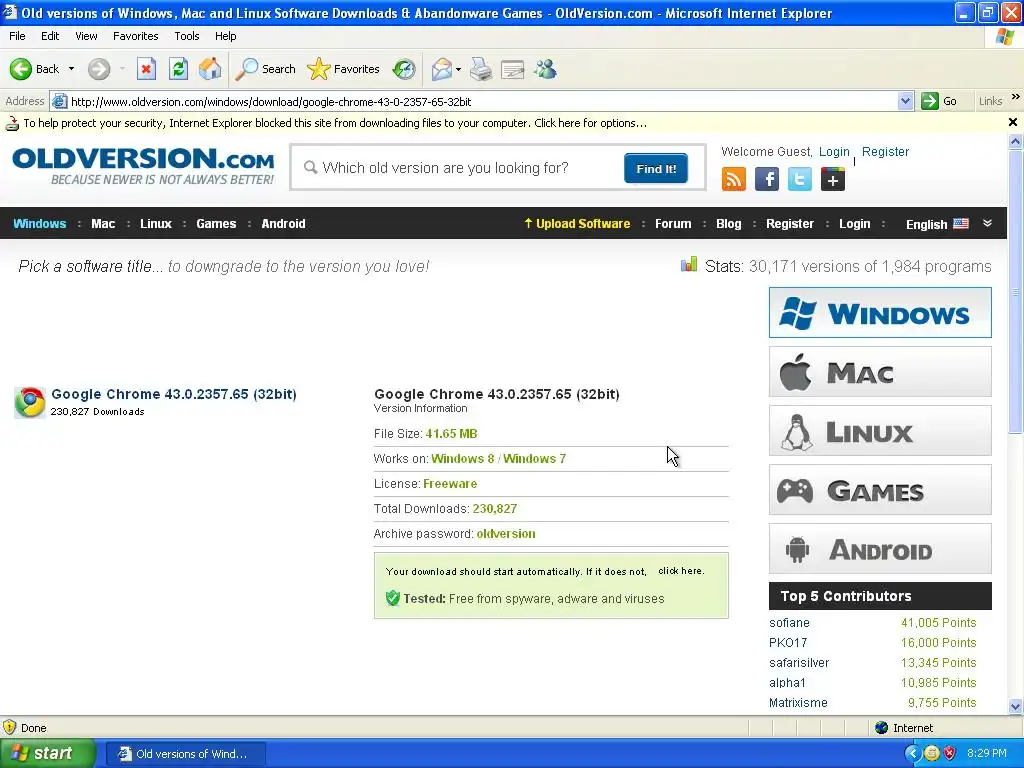The height and width of the screenshot is (768, 1024).
Task: Click the large Android category banner
Action: (x=880, y=549)
